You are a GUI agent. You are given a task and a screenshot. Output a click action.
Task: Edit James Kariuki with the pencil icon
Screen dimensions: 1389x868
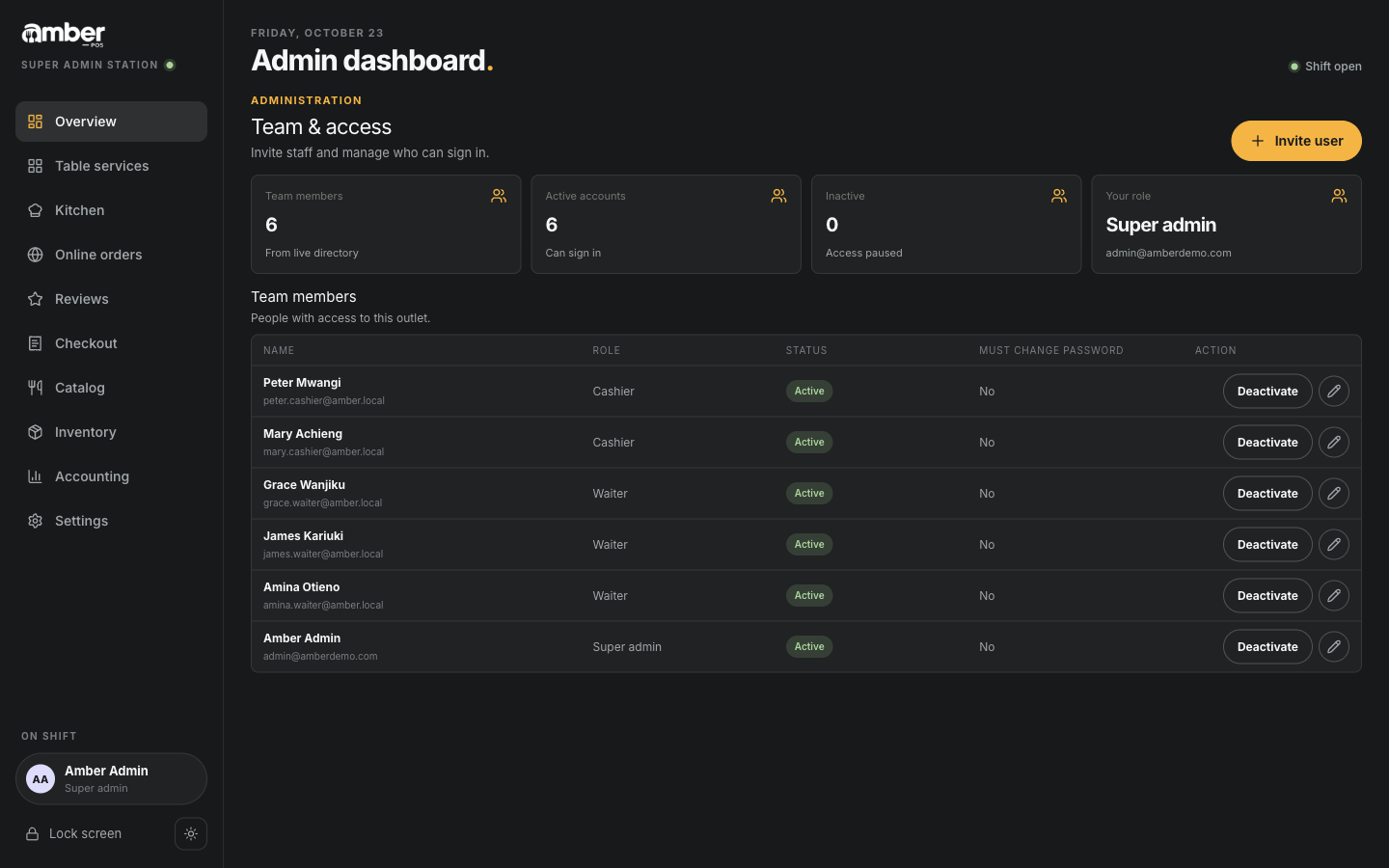point(1334,545)
